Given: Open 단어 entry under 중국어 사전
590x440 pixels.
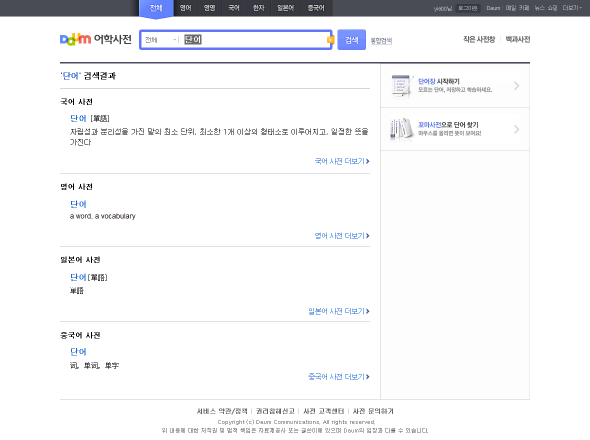Looking at the screenshot, I should pos(78,352).
